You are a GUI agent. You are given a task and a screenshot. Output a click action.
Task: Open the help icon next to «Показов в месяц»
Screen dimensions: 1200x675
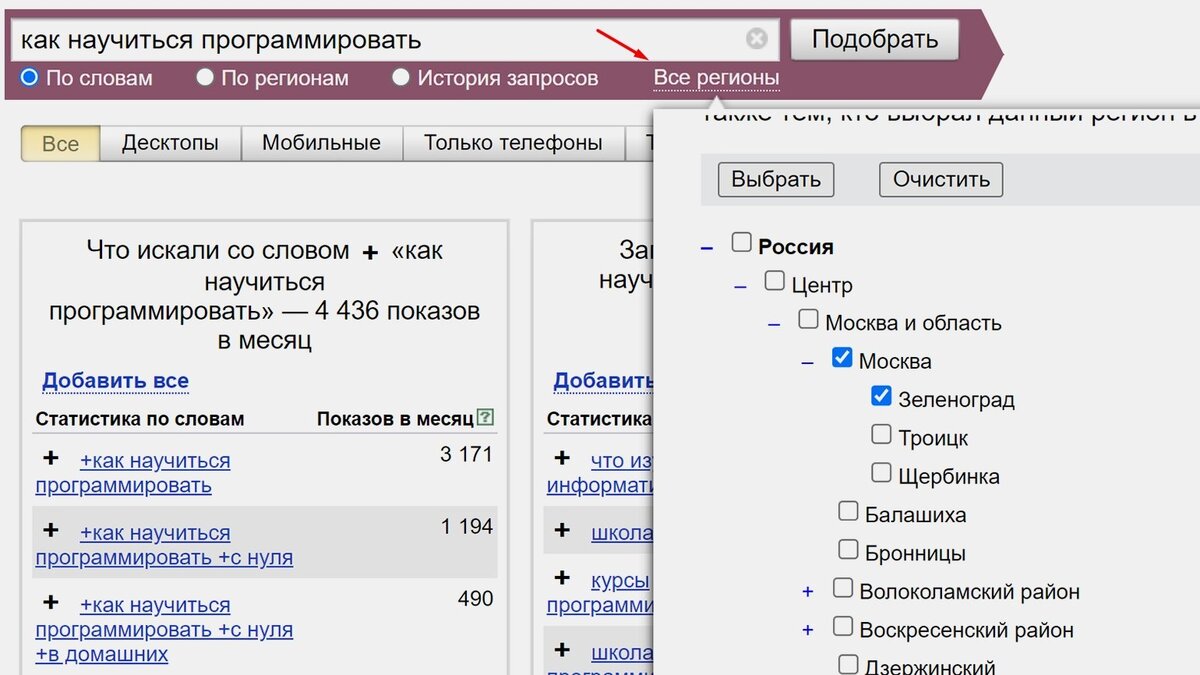[485, 418]
